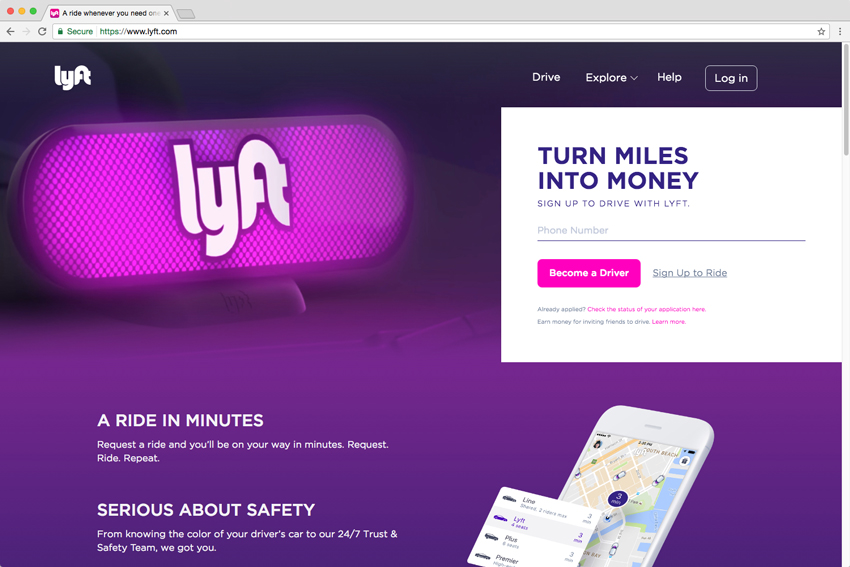
Task: Go back with the browser back arrow
Action: [10, 31]
